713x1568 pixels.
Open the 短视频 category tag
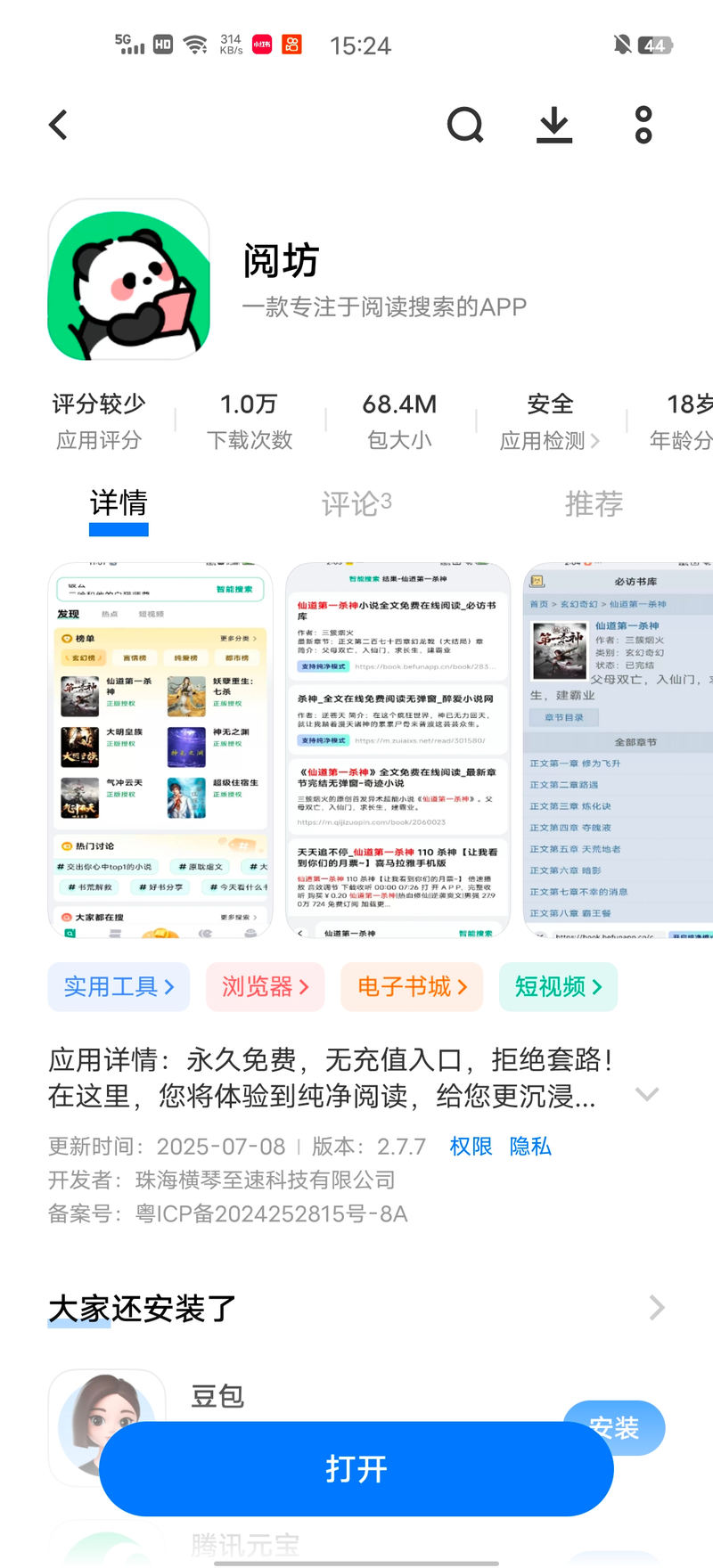click(558, 987)
